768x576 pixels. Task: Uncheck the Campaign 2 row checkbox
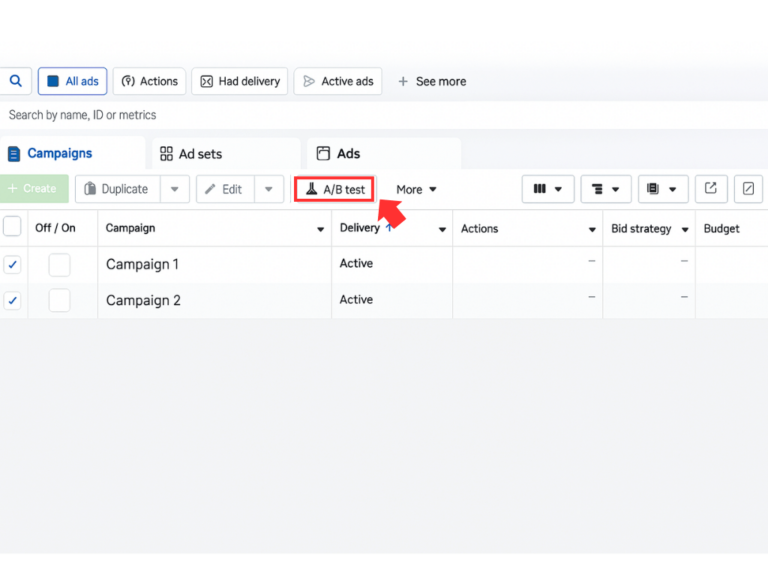(x=12, y=300)
